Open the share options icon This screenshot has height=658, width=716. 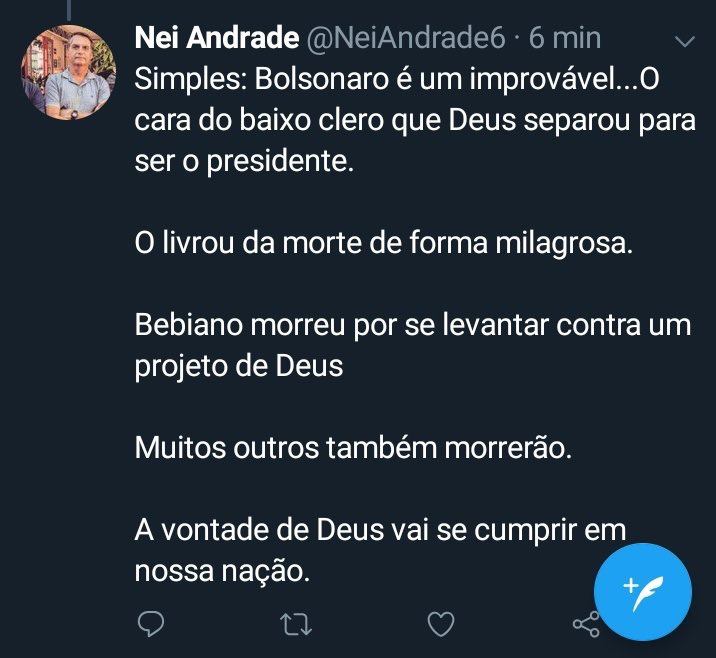pyautogui.click(x=585, y=625)
